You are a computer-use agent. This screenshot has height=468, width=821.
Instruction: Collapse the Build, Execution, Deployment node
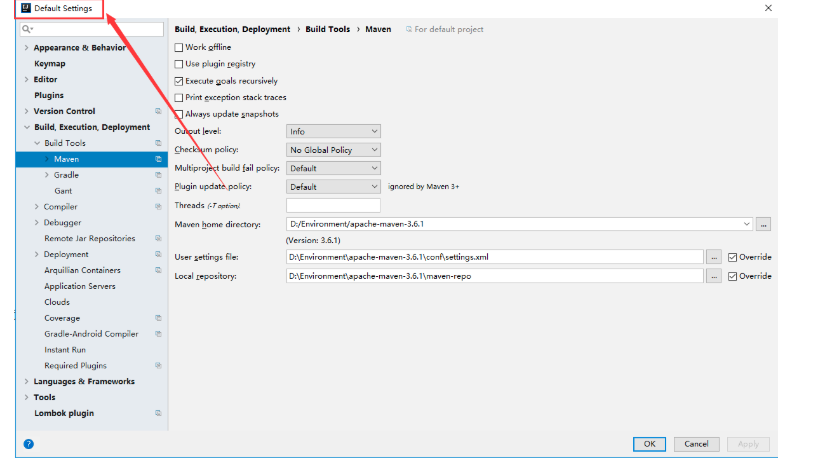click(27, 127)
